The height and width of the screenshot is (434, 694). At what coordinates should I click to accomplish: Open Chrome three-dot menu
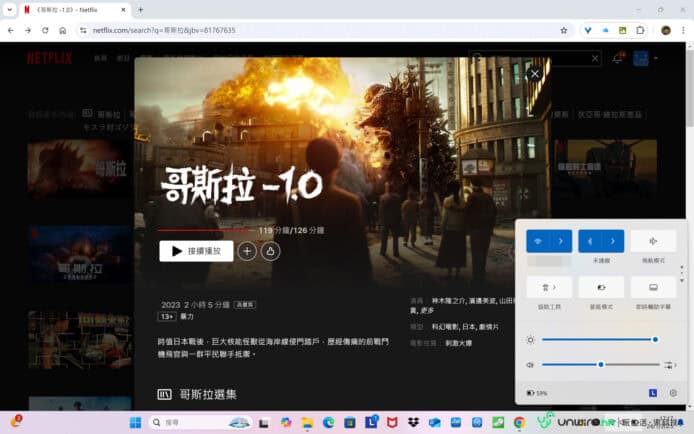click(x=683, y=31)
